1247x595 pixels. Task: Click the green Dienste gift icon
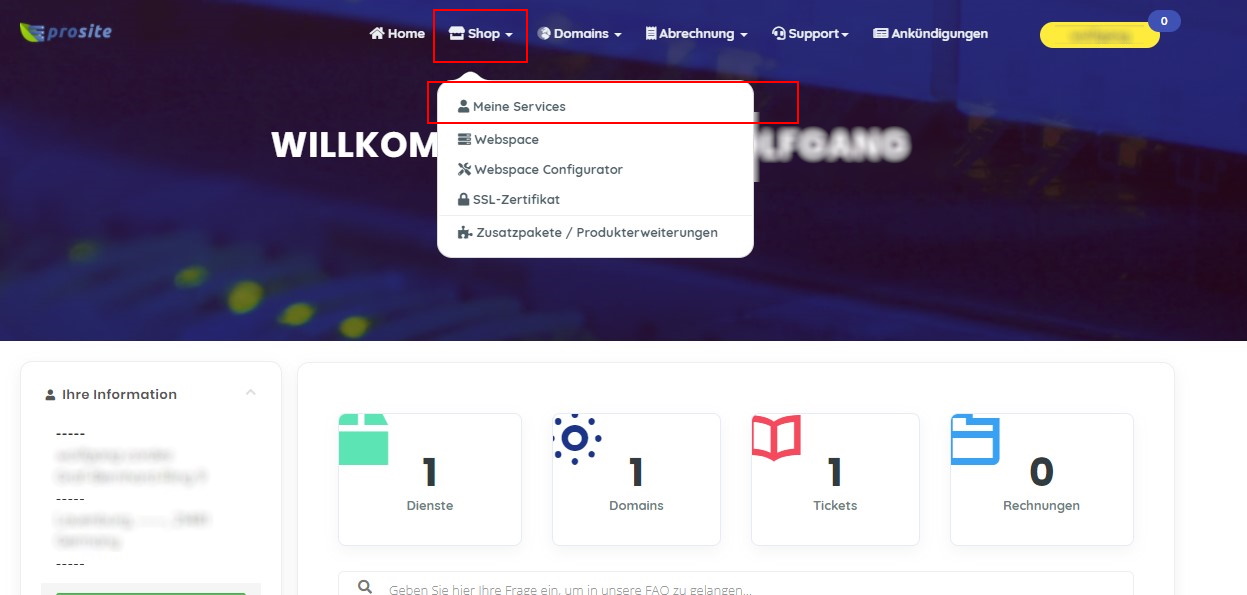point(363,440)
